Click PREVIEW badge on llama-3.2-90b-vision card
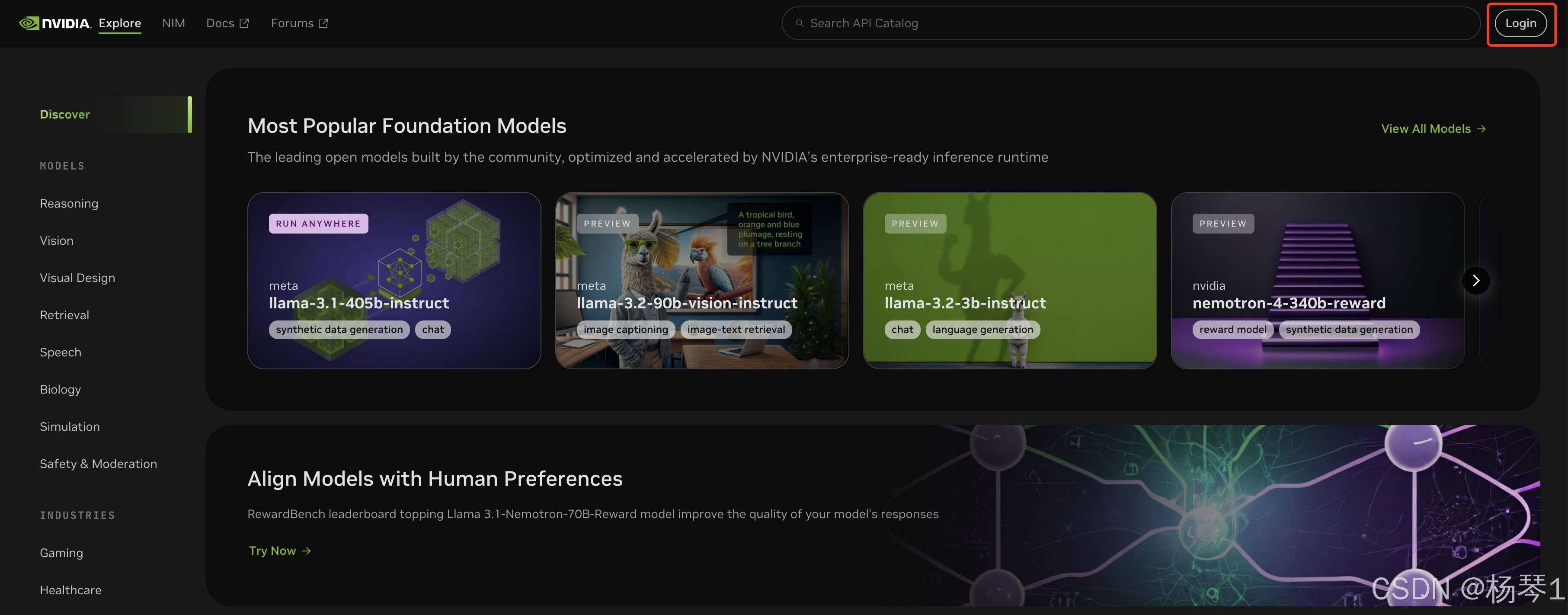The width and height of the screenshot is (1568, 615). point(608,224)
